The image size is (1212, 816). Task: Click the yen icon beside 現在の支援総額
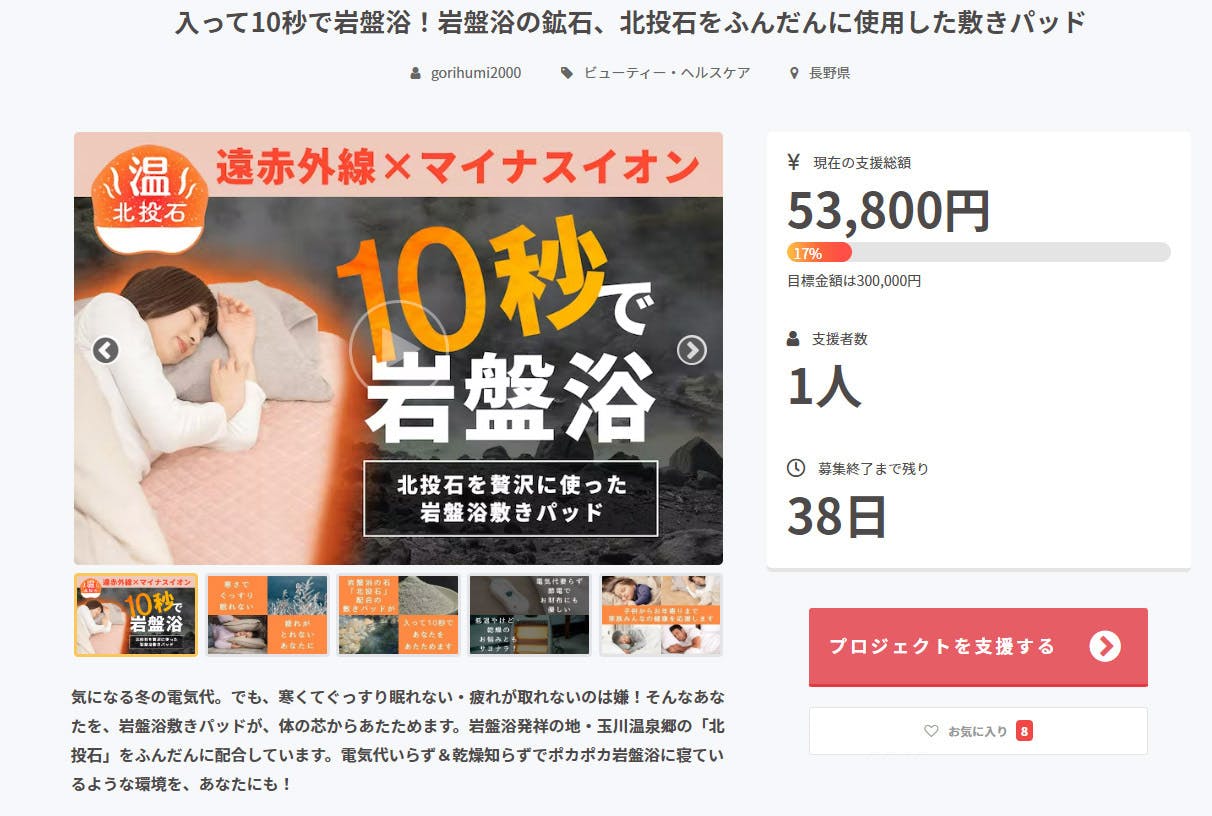point(794,162)
